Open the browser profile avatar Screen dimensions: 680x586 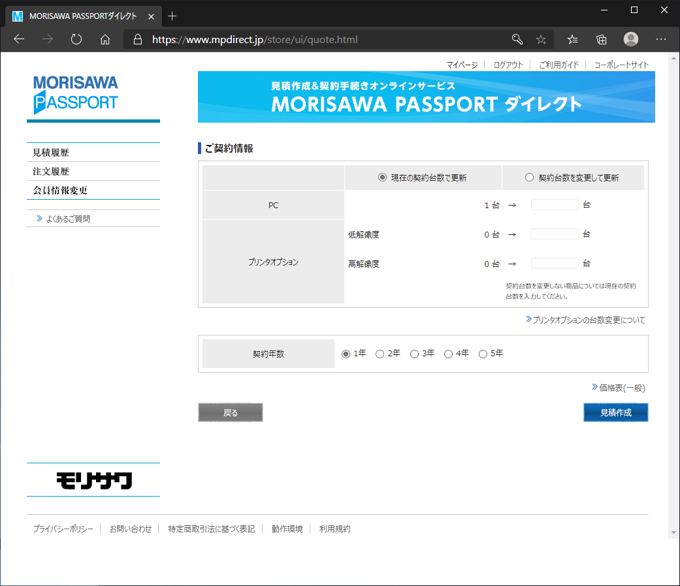pos(631,39)
